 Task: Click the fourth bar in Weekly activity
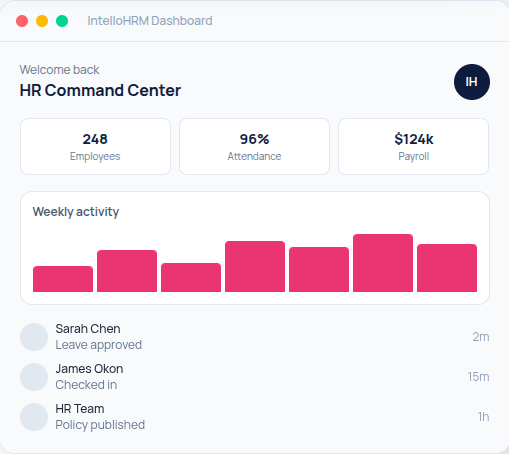click(x=255, y=266)
